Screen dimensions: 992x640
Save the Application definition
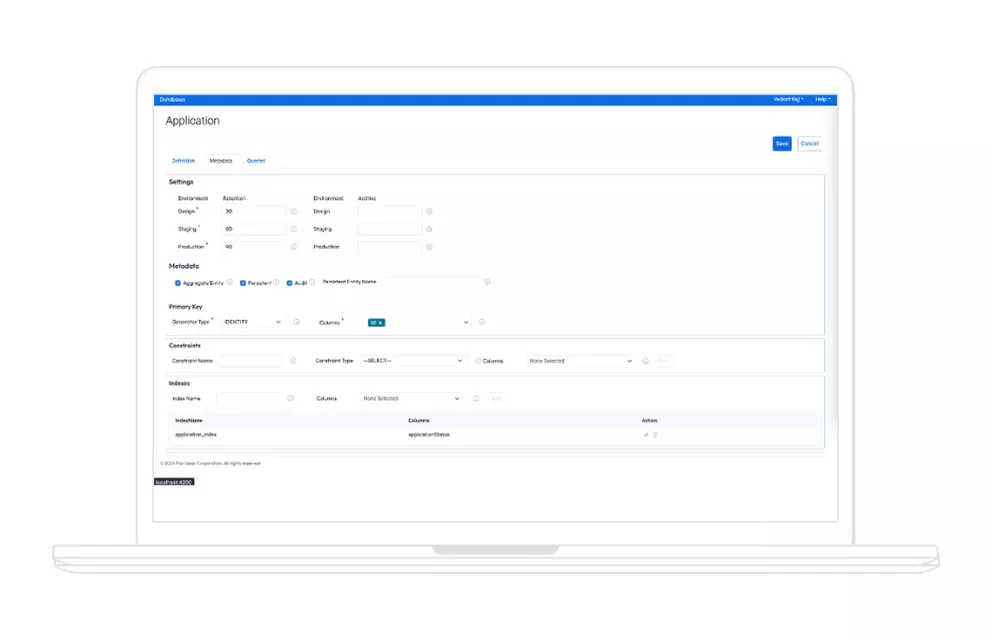click(781, 143)
